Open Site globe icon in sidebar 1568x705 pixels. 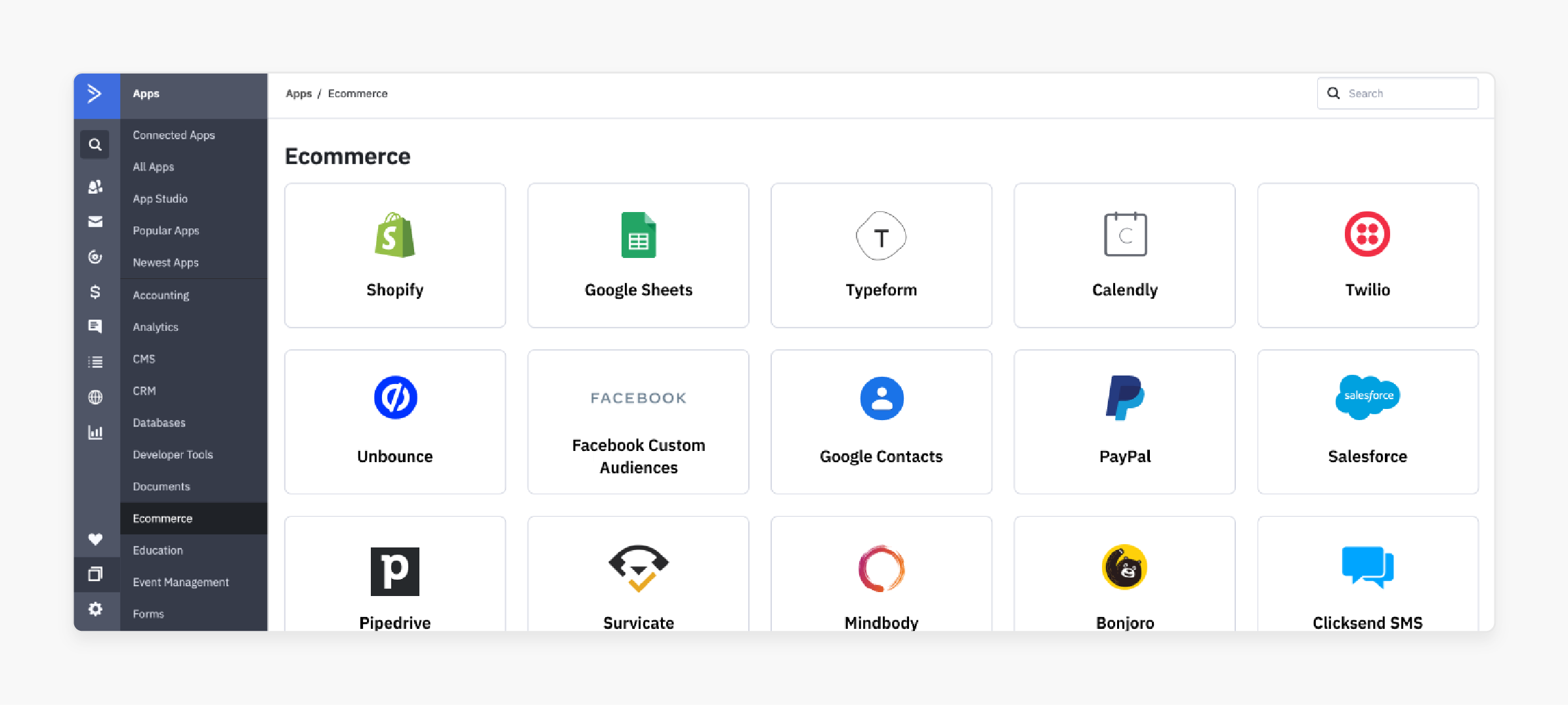tap(95, 397)
